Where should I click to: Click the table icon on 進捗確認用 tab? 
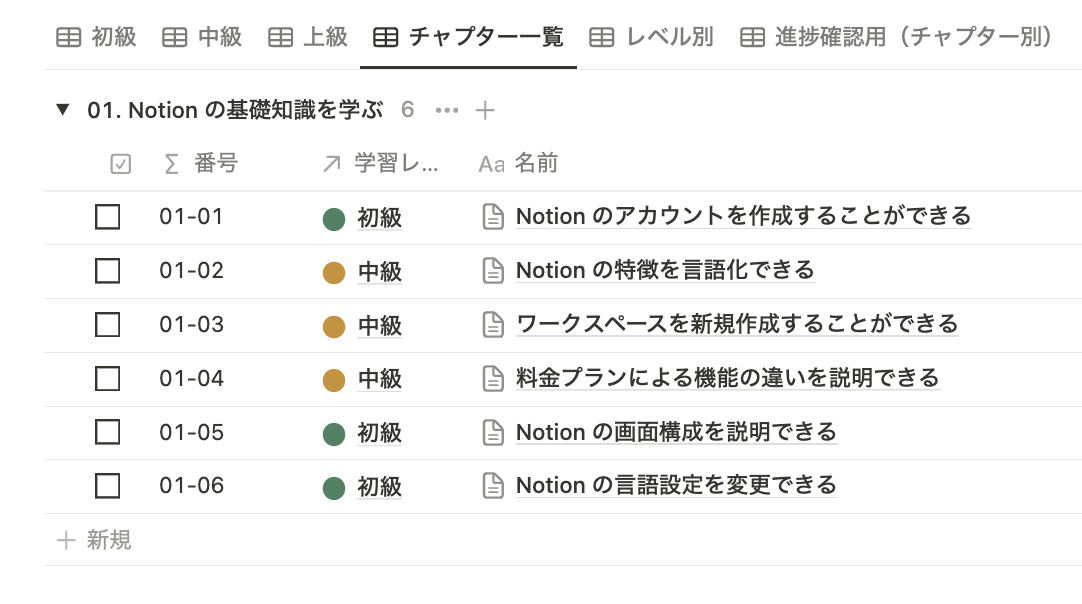click(x=752, y=37)
